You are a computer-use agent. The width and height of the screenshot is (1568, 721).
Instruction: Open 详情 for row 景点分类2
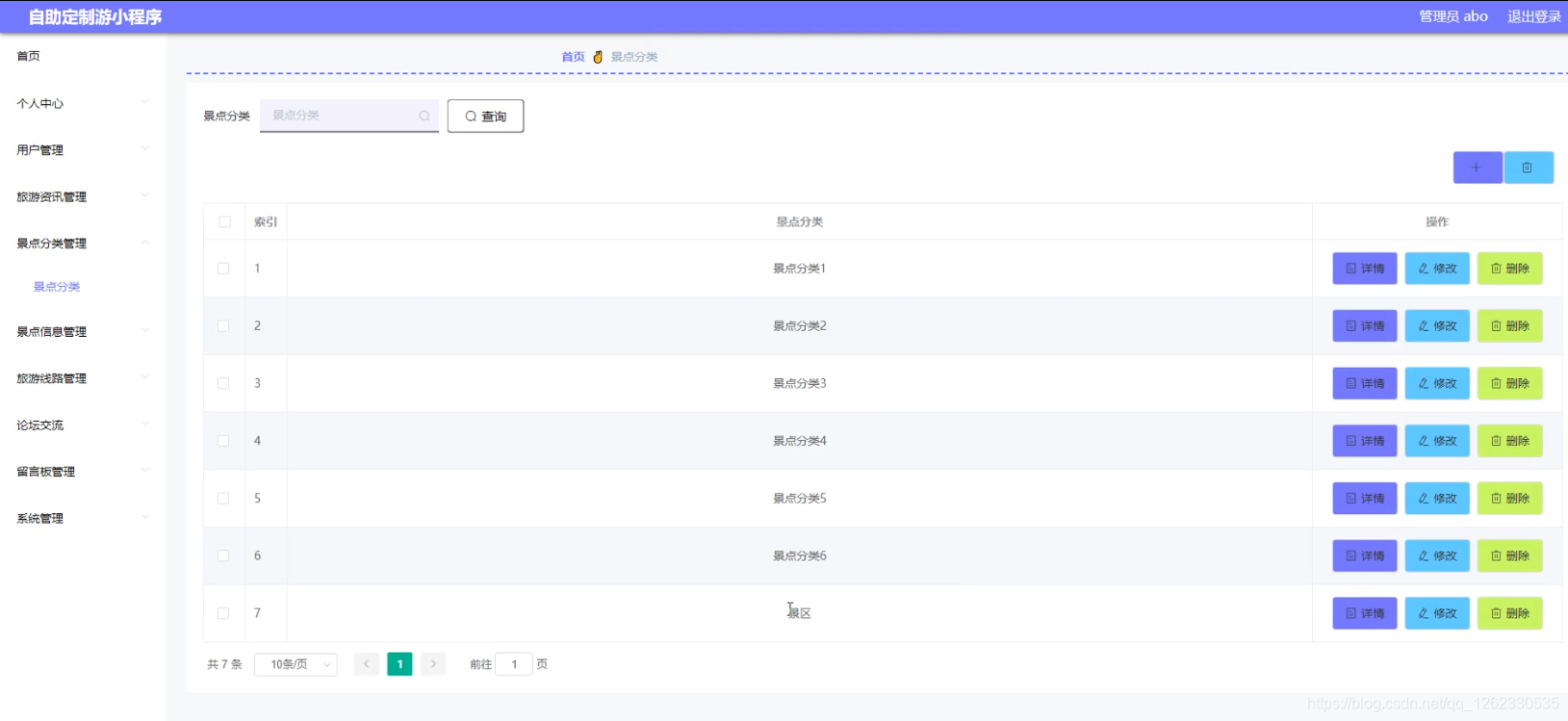coord(1365,325)
